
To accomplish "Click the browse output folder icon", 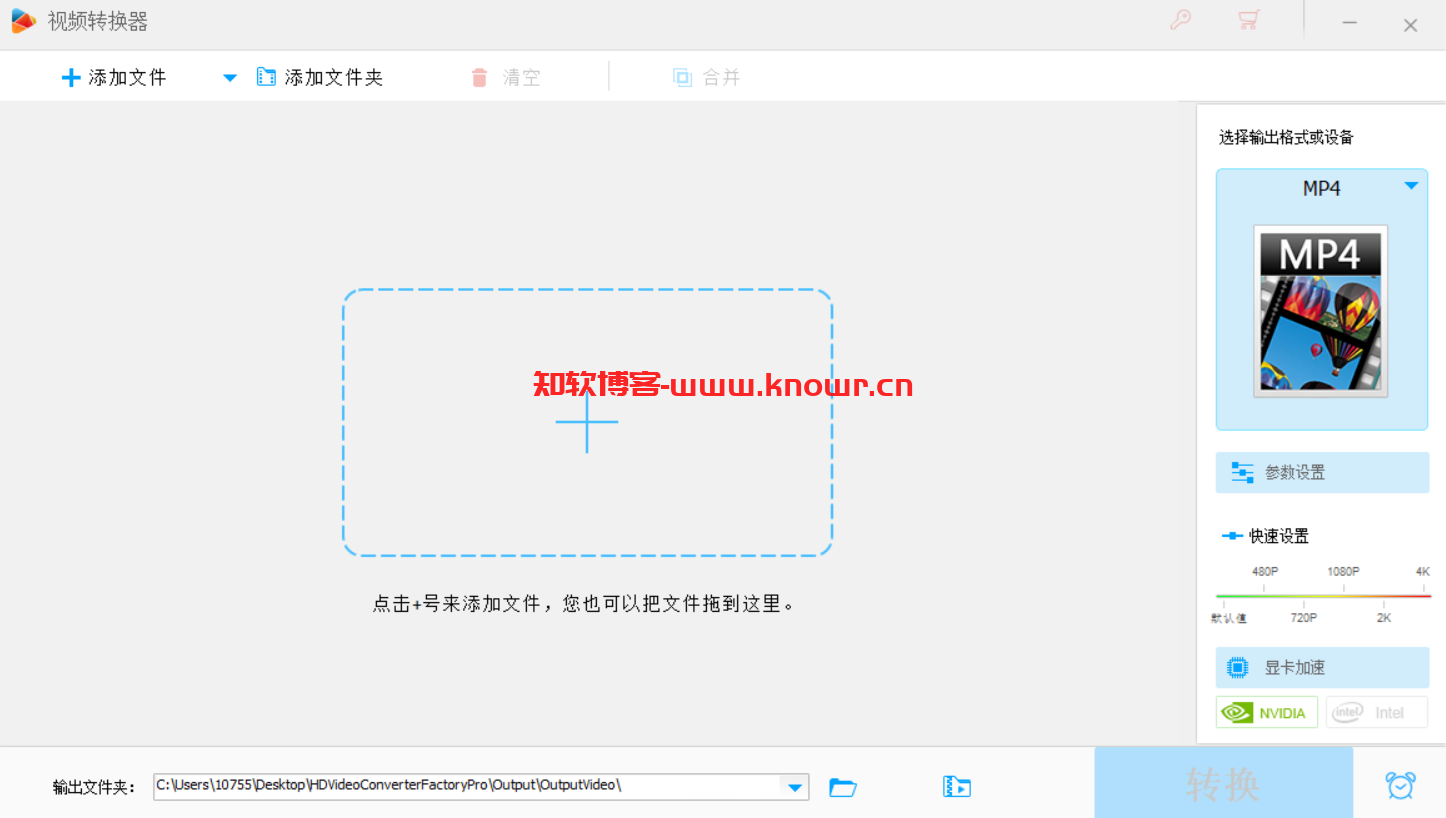I will (843, 787).
